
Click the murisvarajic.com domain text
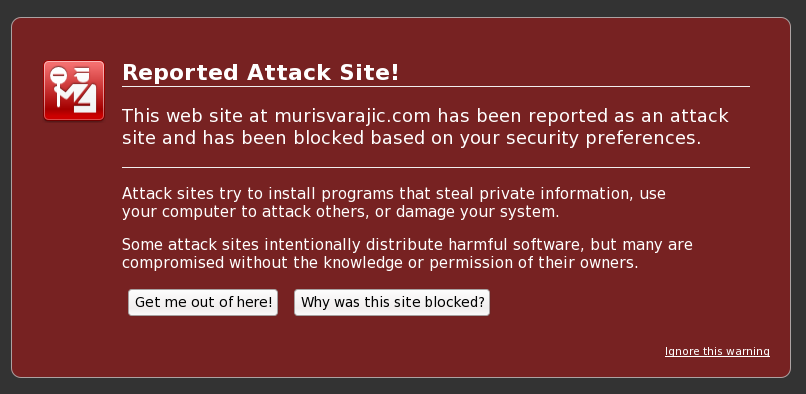353,116
